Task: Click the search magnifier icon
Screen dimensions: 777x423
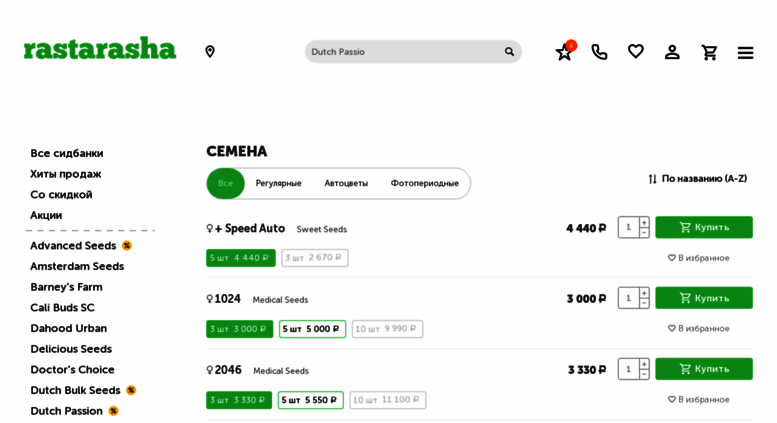Action: (509, 52)
